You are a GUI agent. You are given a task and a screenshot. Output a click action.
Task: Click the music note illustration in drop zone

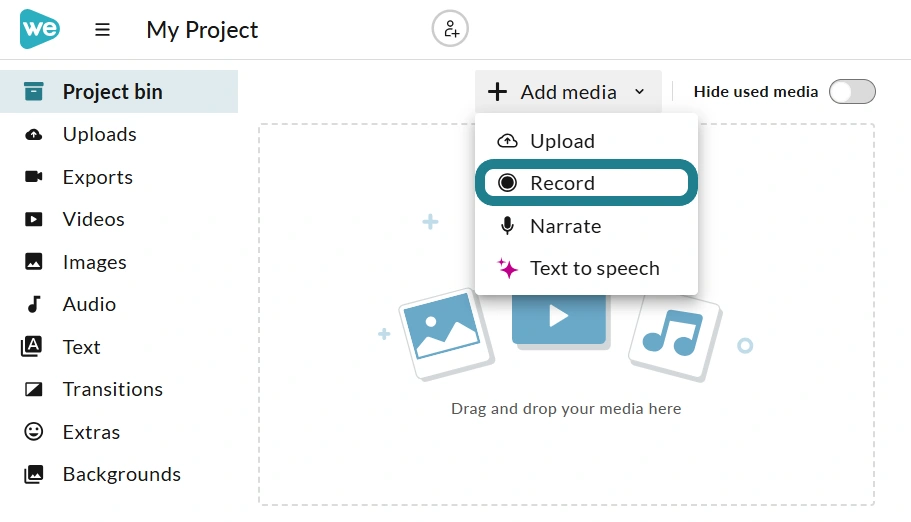[x=674, y=337]
